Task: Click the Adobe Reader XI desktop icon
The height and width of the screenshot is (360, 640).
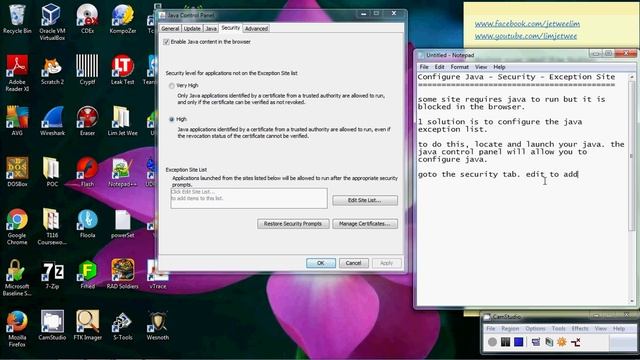Action: [x=17, y=73]
